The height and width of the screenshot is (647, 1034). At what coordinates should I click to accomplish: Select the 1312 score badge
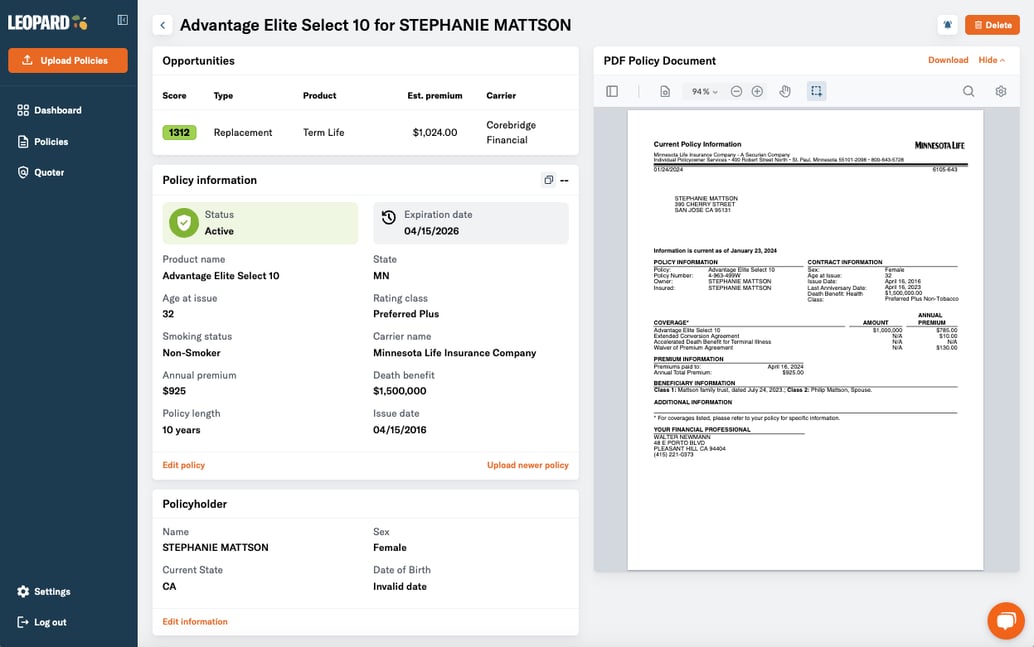click(x=180, y=132)
